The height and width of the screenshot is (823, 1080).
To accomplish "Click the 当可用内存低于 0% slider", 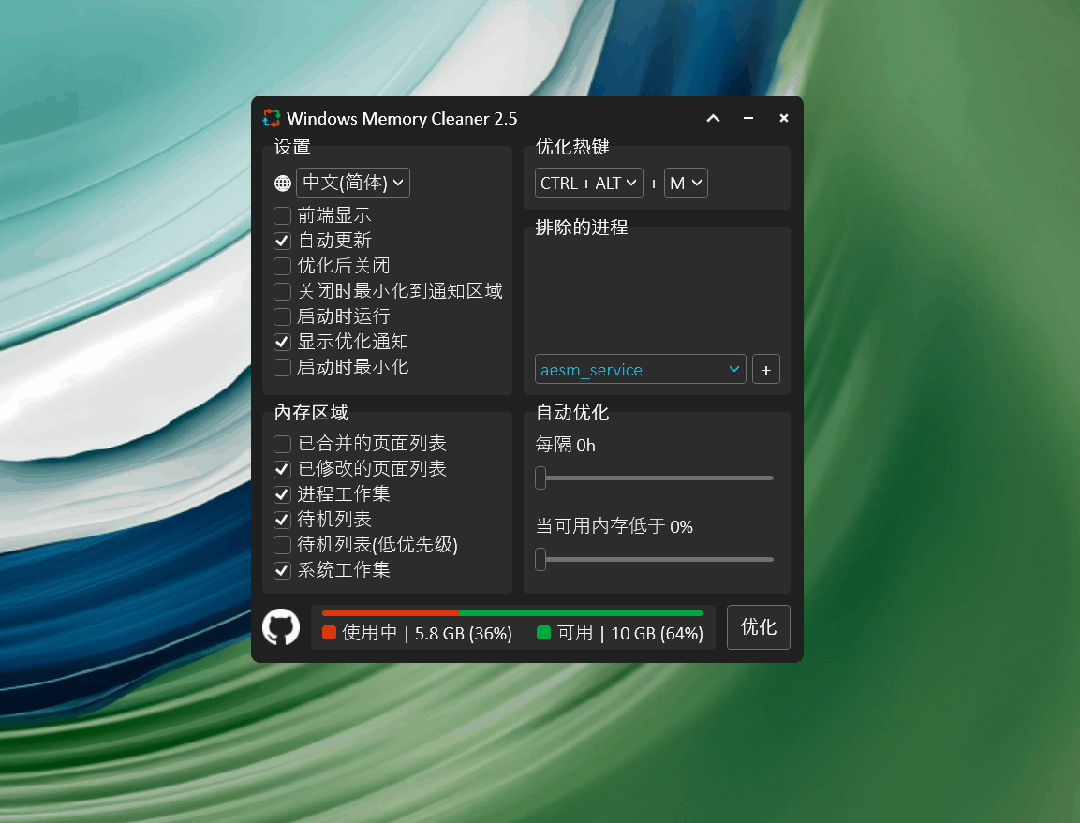I will (x=654, y=559).
